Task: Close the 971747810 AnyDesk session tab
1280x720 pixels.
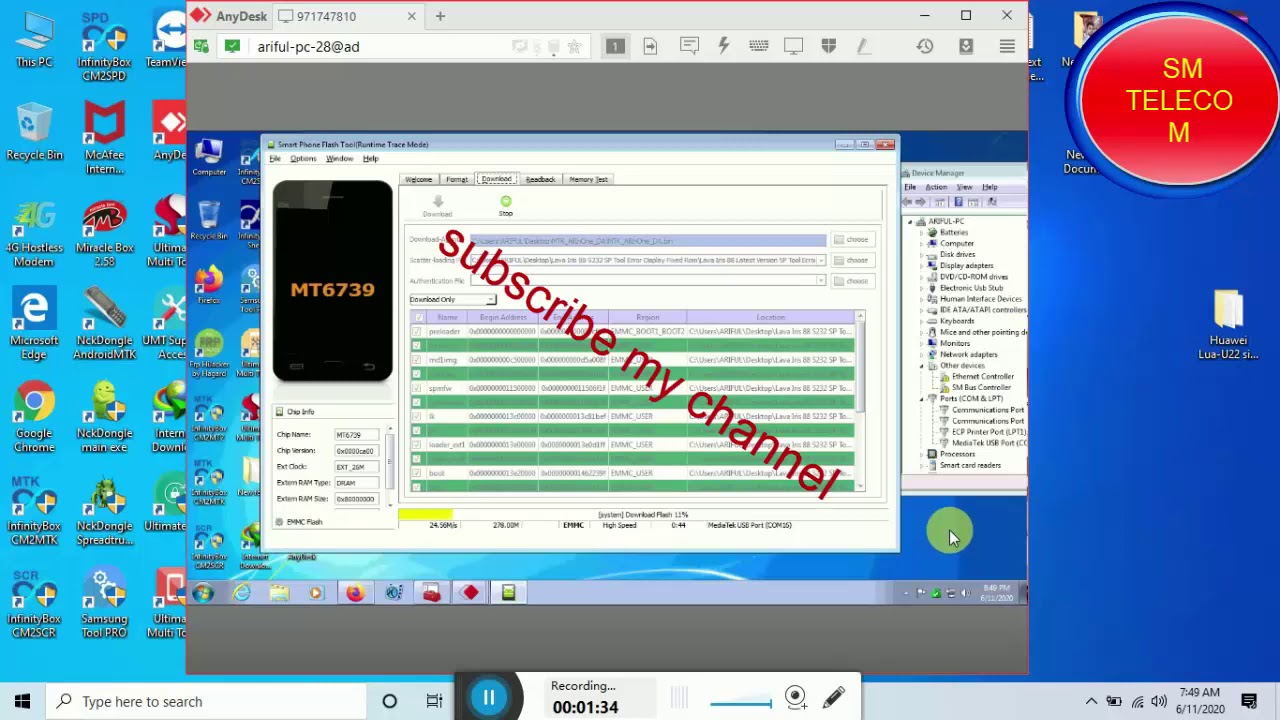Action: (x=411, y=16)
